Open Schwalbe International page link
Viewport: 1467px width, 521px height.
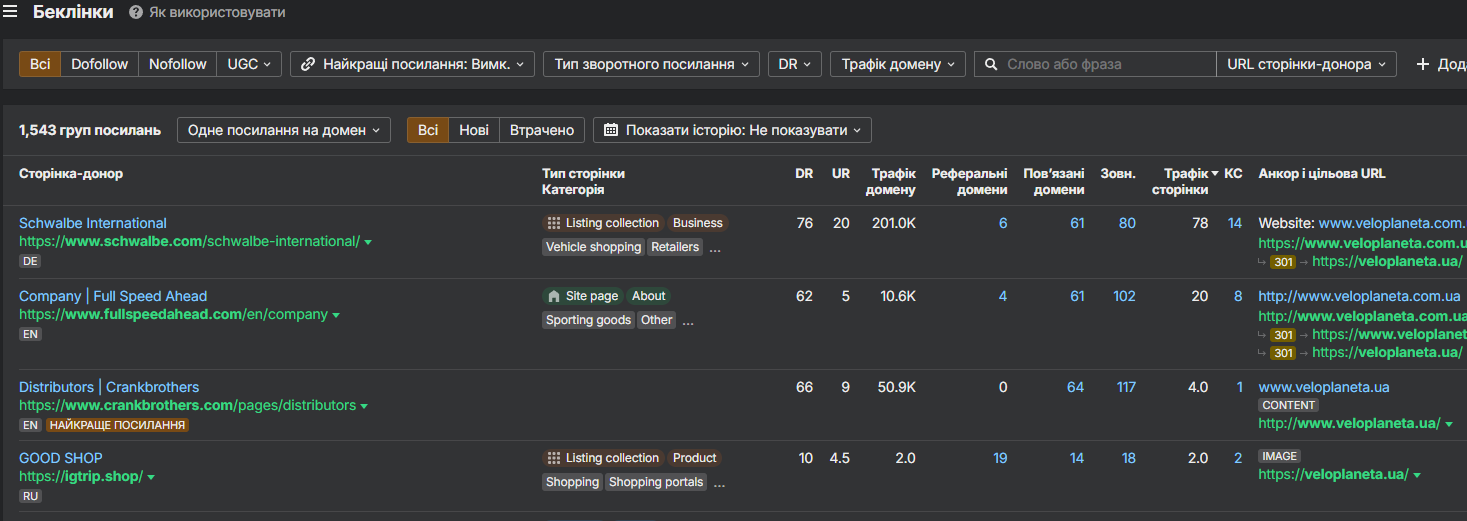93,223
